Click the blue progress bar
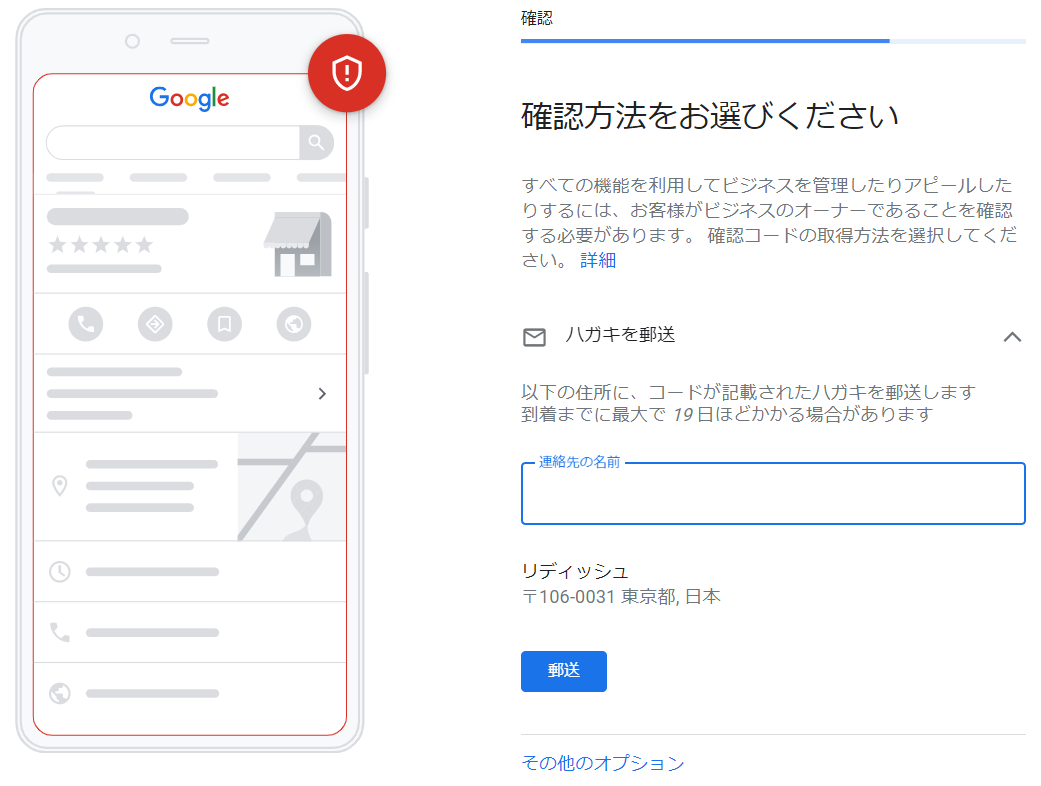Image resolution: width=1041 pixels, height=786 pixels. [x=705, y=41]
